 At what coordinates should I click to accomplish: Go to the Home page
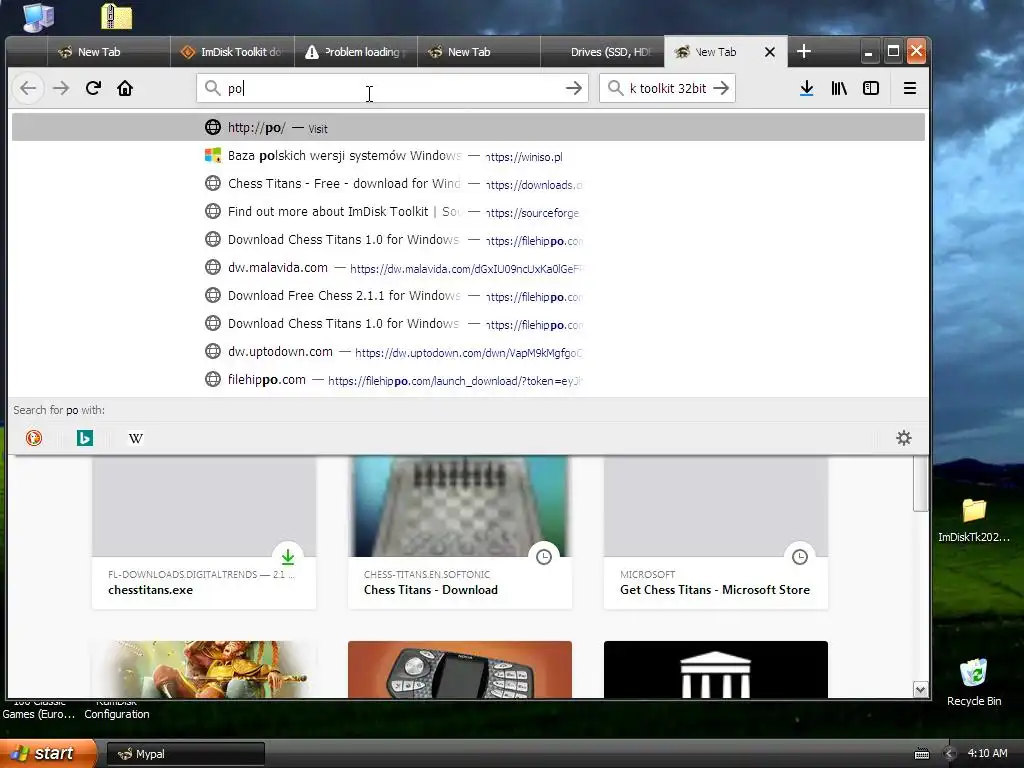click(125, 88)
